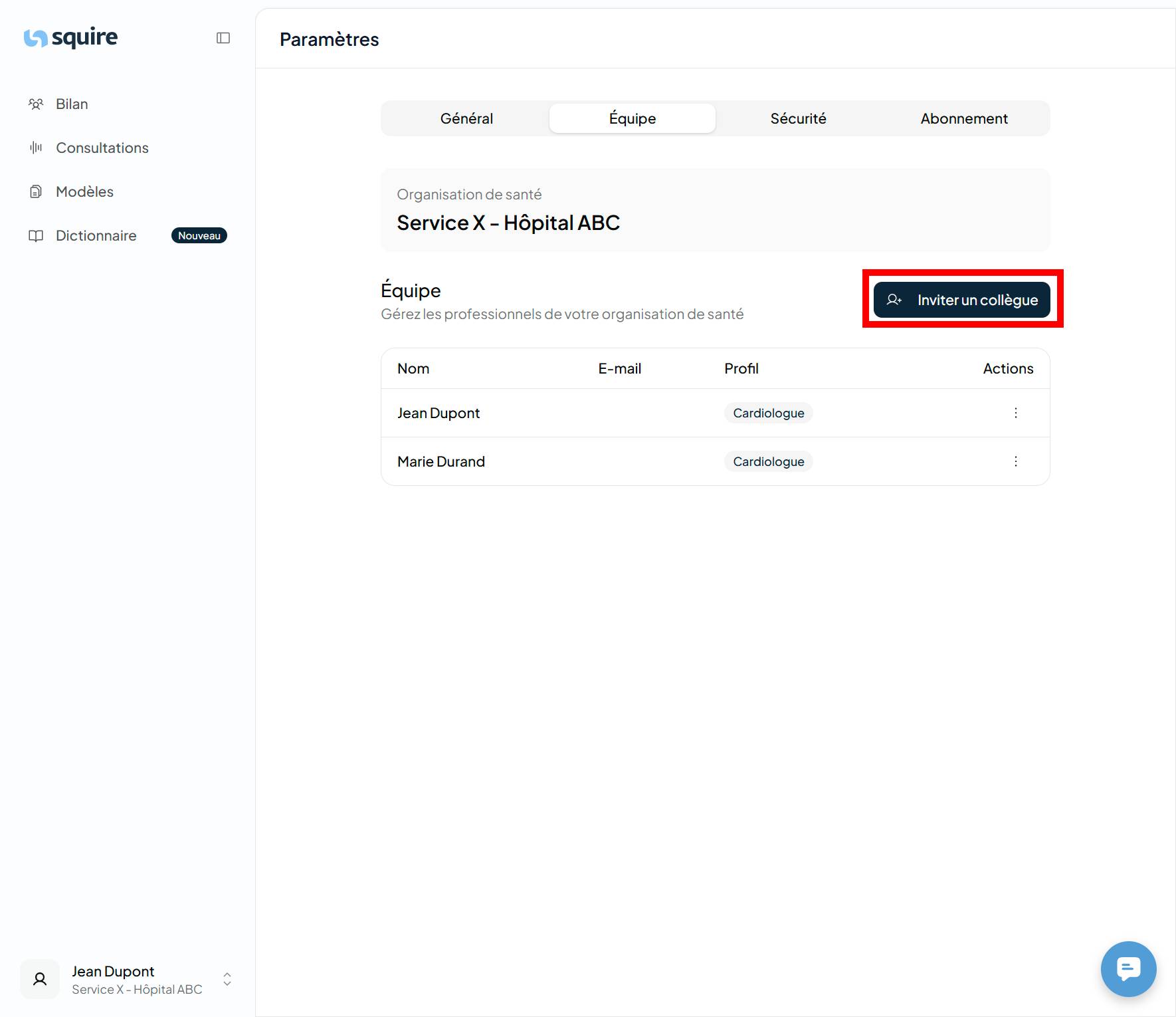The image size is (1176, 1017).
Task: Click the Consultations waveform icon
Action: (x=36, y=148)
